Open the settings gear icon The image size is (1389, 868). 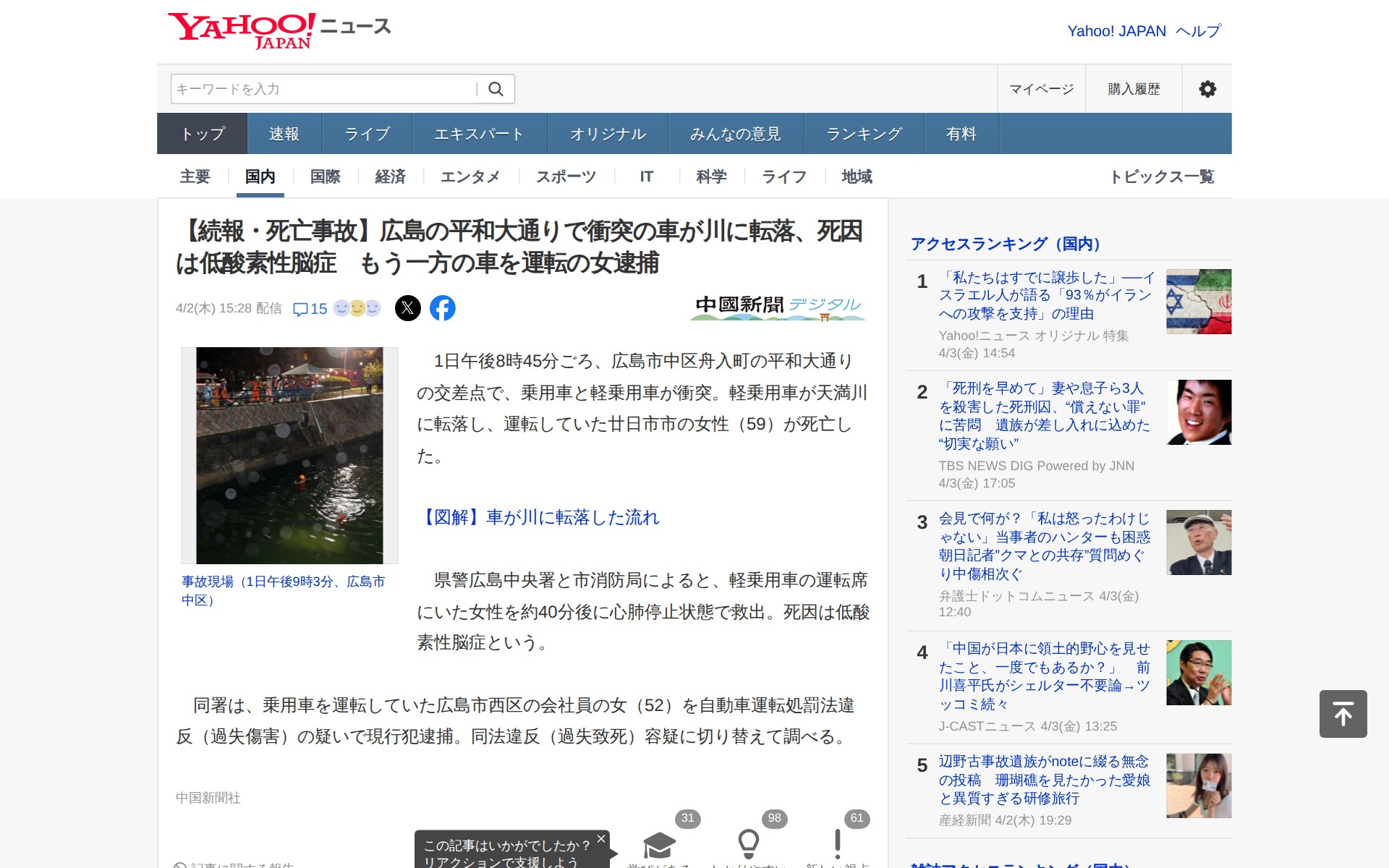(x=1207, y=89)
